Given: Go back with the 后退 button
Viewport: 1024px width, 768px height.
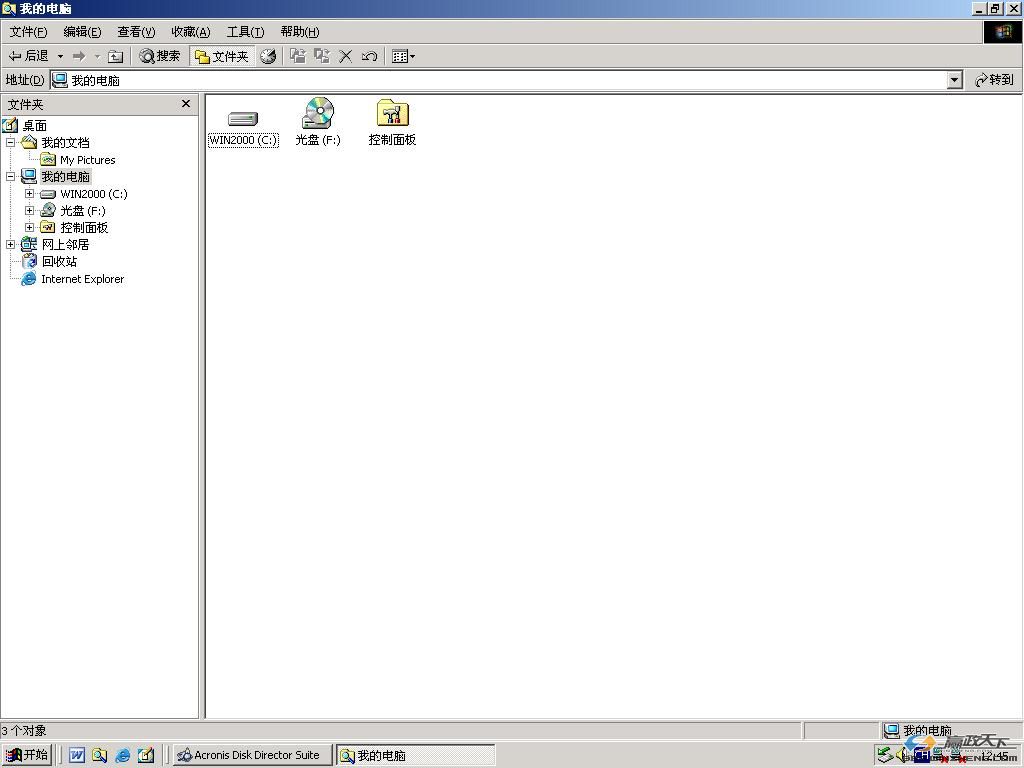Looking at the screenshot, I should (28, 56).
